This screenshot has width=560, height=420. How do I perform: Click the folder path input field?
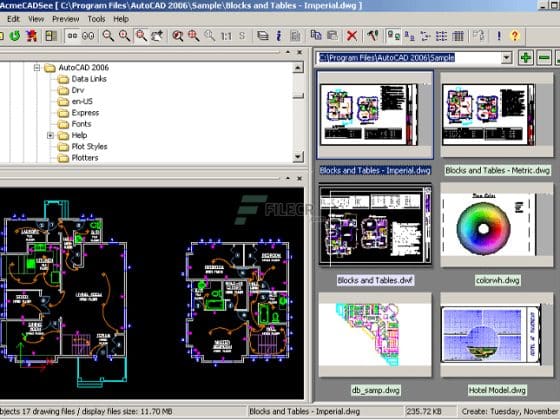point(409,58)
